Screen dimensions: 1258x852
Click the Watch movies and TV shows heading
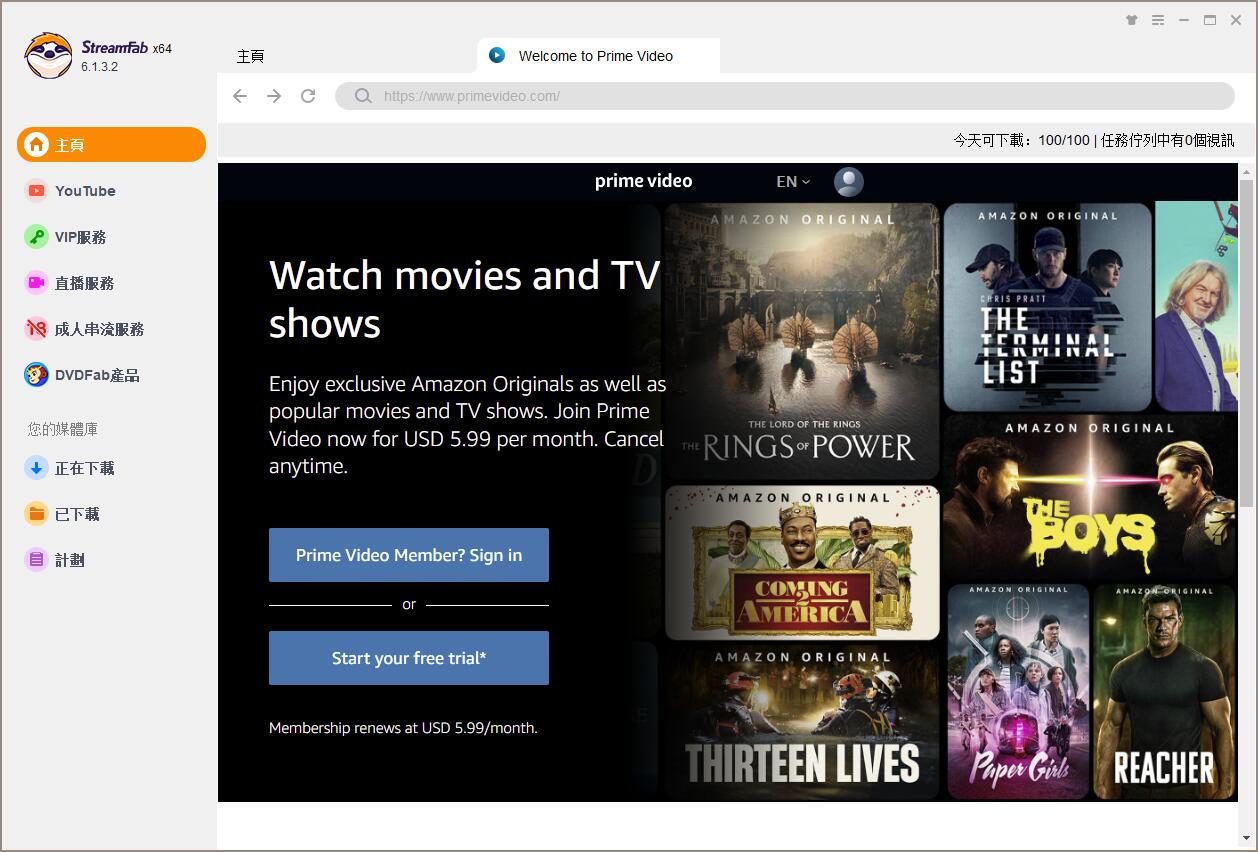click(465, 299)
